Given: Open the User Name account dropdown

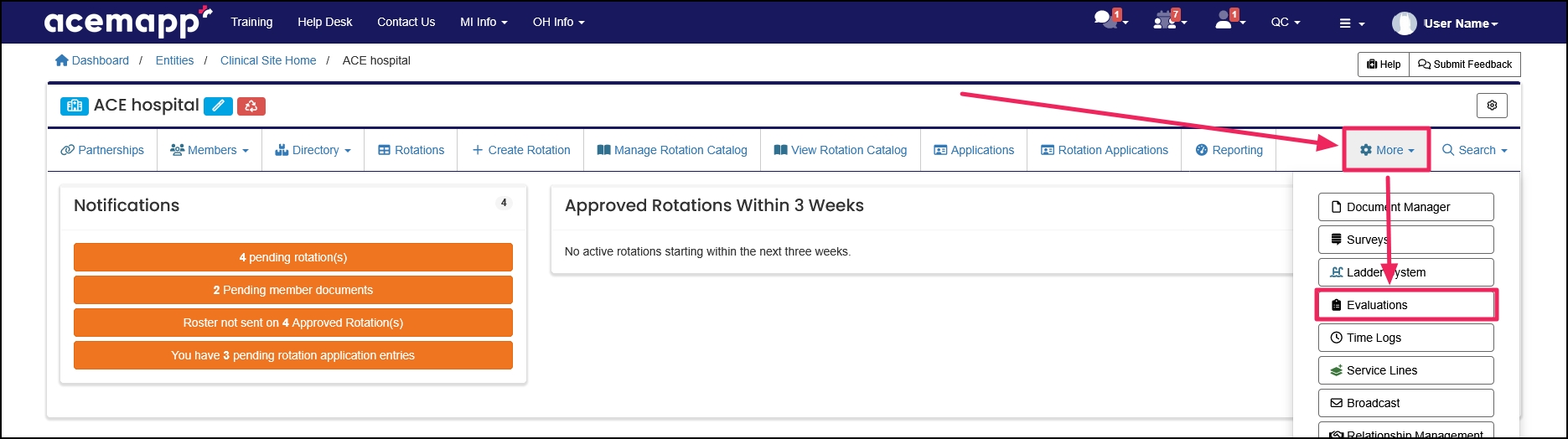Looking at the screenshot, I should click(1461, 23).
